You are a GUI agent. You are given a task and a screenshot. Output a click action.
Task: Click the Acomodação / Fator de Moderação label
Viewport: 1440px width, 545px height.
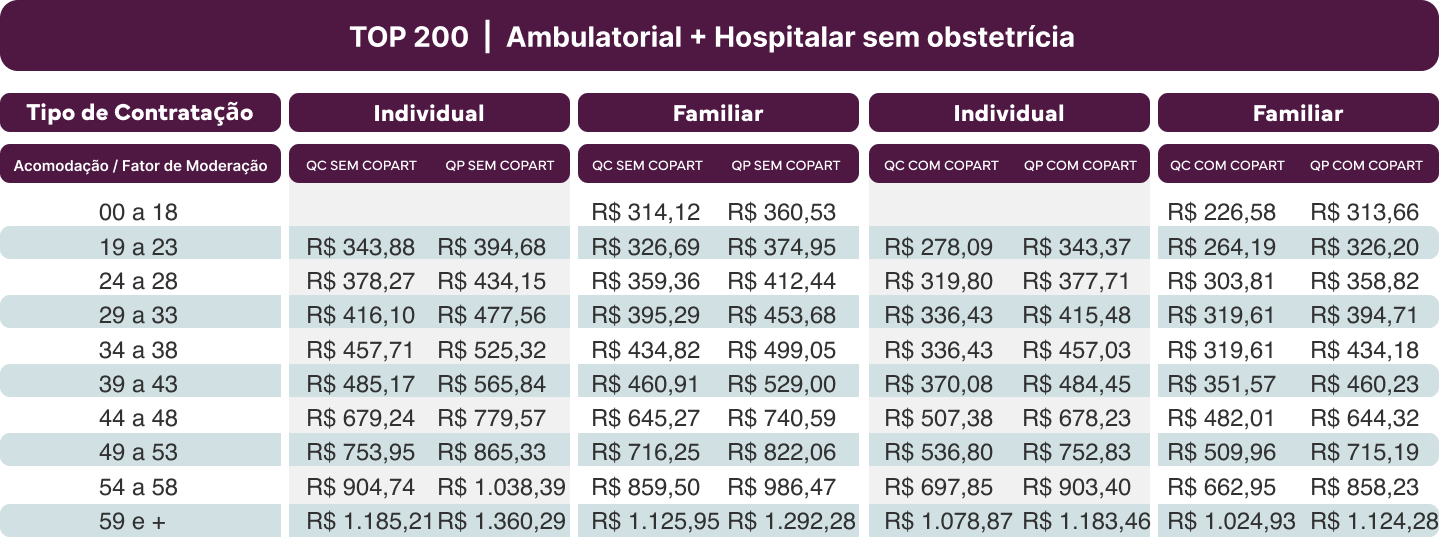pyautogui.click(x=140, y=166)
